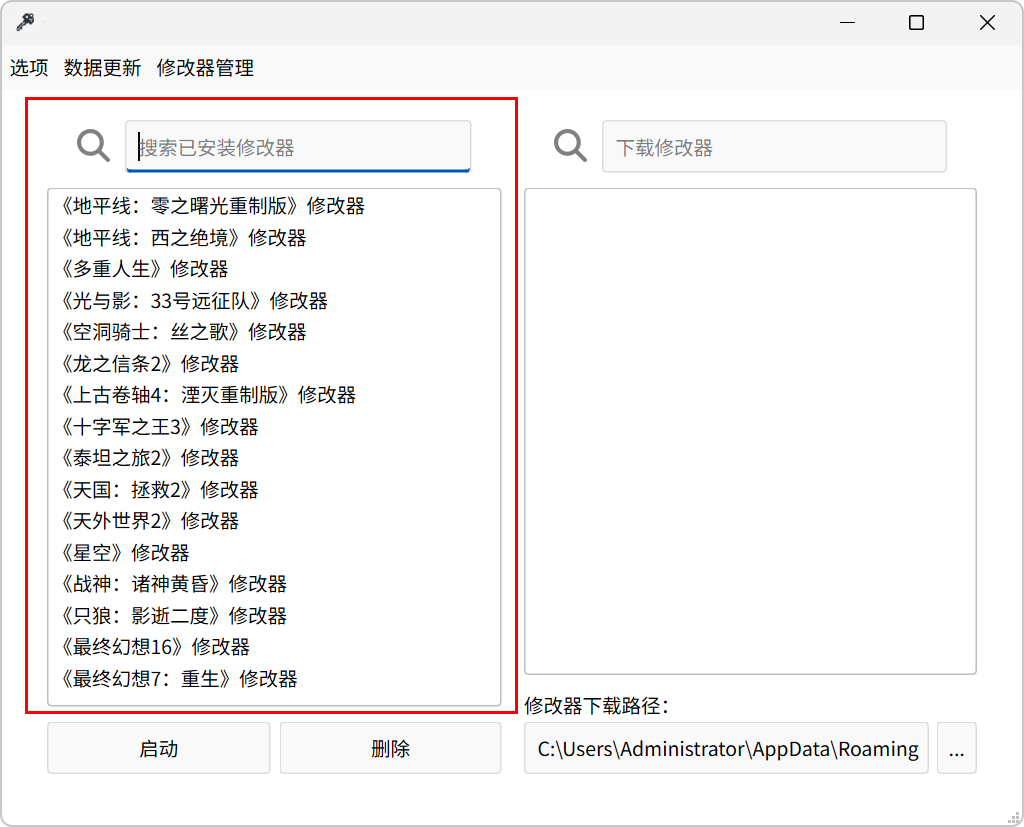Select 《天国：拯救2》修改器
The width and height of the screenshot is (1024, 827).
[274, 490]
